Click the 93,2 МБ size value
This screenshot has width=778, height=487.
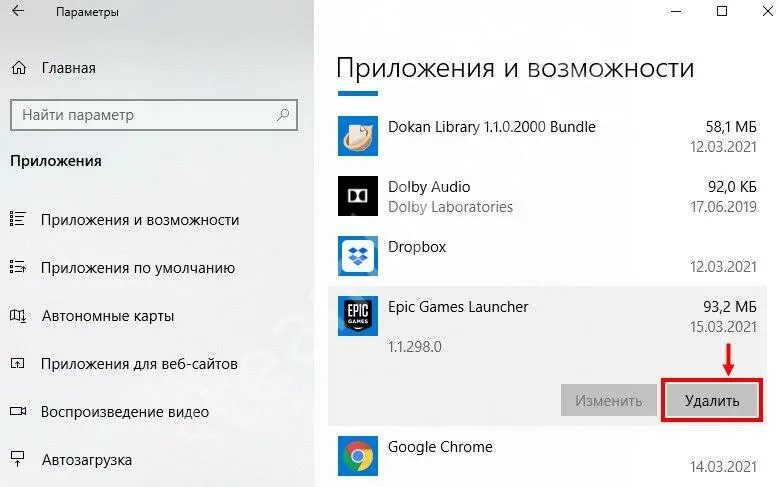pyautogui.click(x=730, y=307)
